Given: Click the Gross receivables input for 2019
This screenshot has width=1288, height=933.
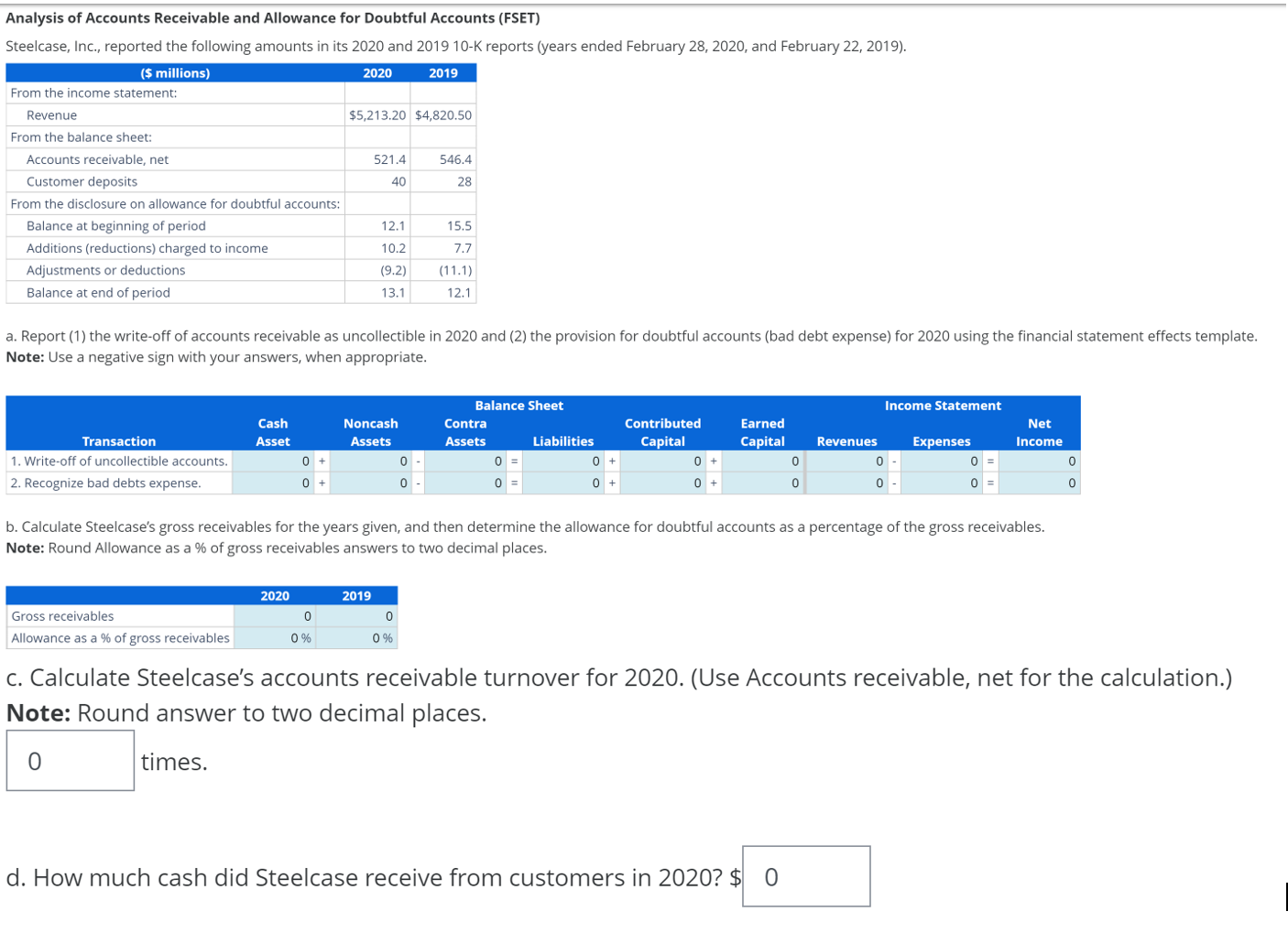Looking at the screenshot, I should (x=357, y=615).
